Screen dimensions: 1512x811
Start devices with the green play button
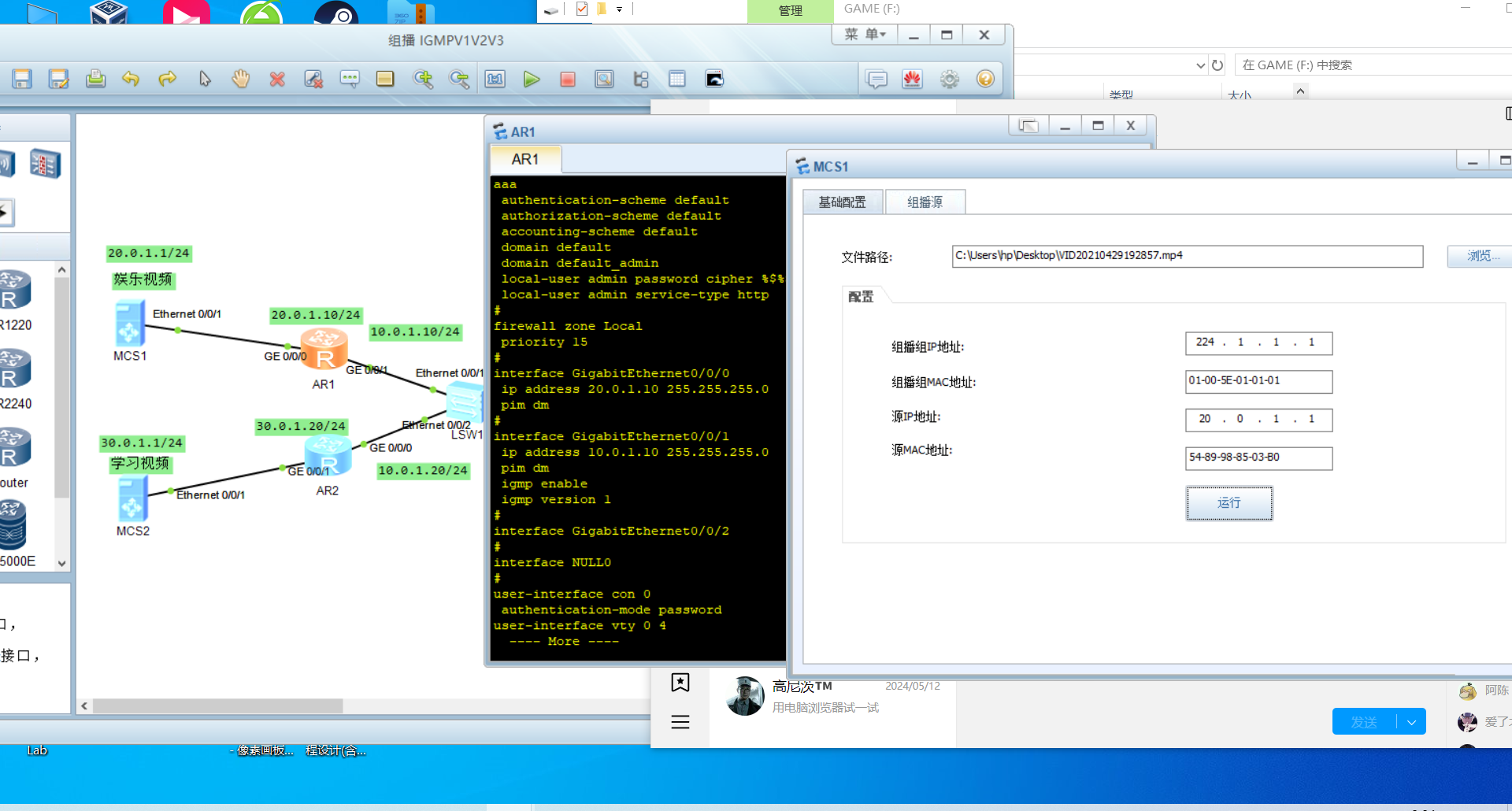[532, 79]
